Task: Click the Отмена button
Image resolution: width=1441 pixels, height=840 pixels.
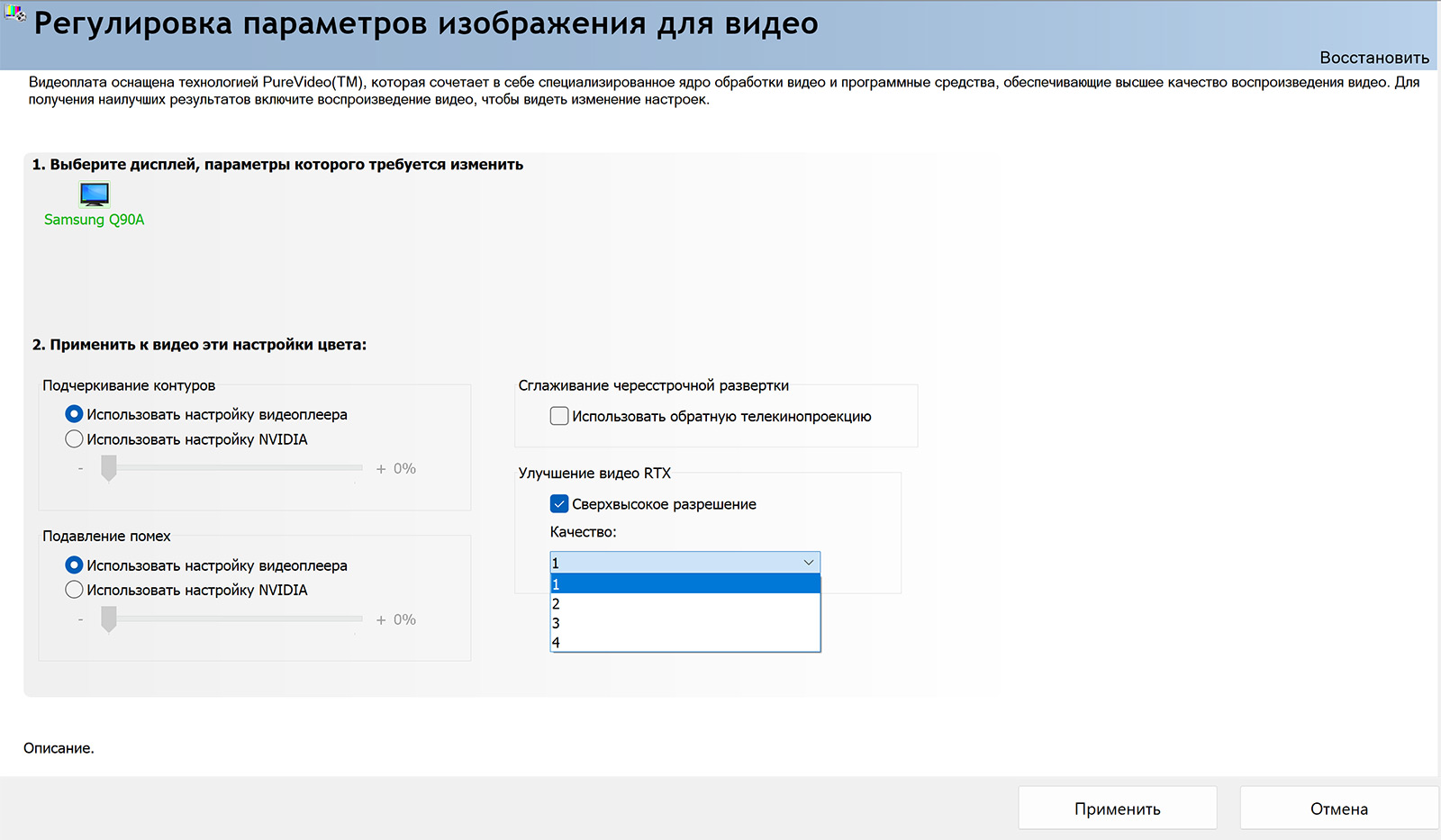Action: [1339, 808]
